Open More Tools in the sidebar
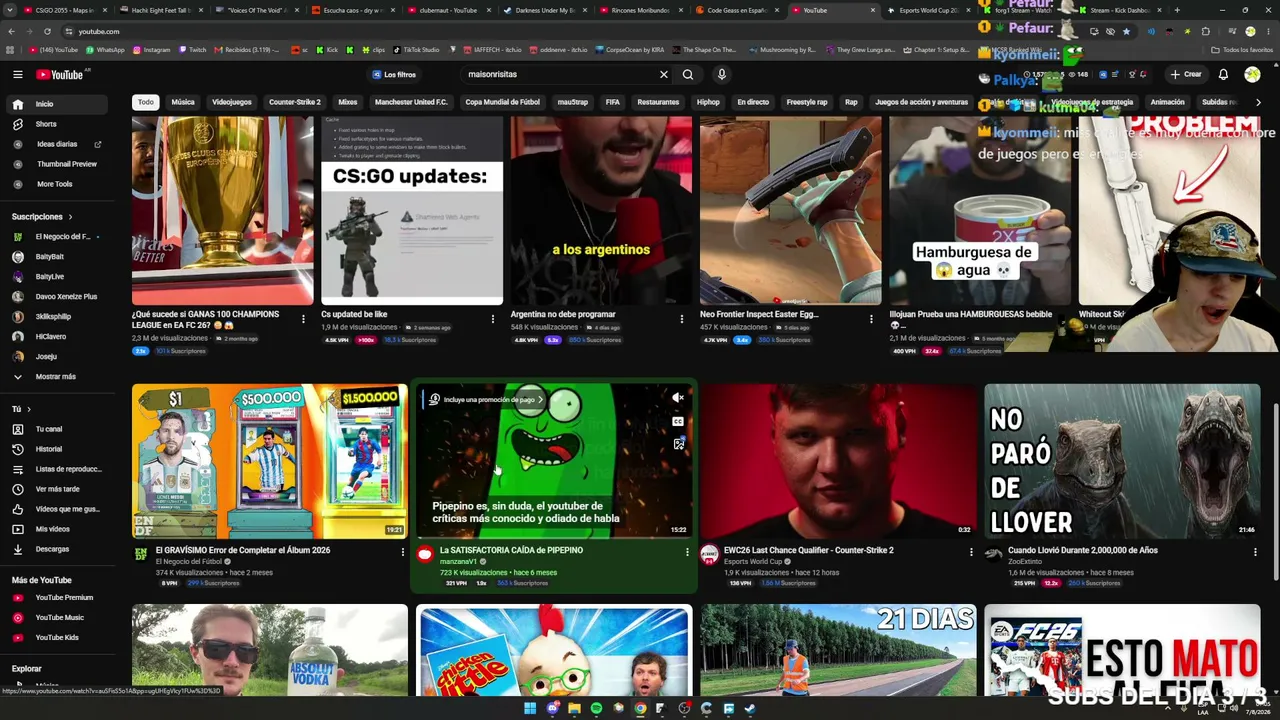Screen dimensions: 1280x720 tap(58, 184)
